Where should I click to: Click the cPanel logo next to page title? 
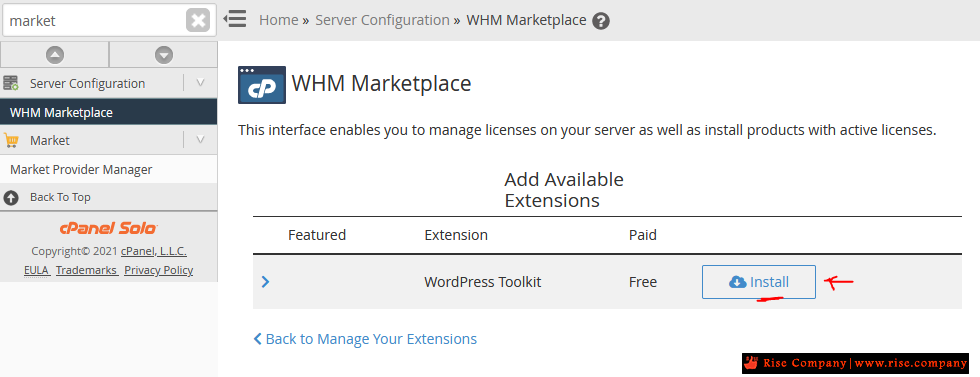(x=262, y=84)
